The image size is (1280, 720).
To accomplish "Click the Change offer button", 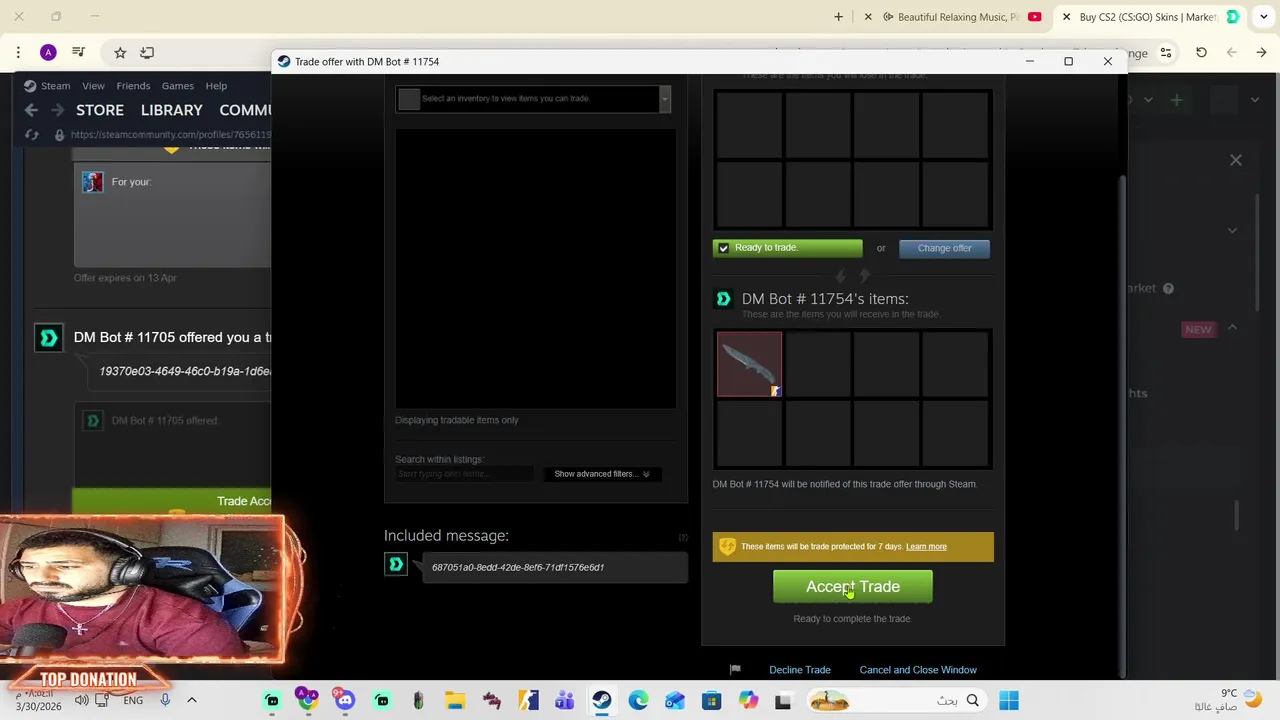I will [x=944, y=248].
